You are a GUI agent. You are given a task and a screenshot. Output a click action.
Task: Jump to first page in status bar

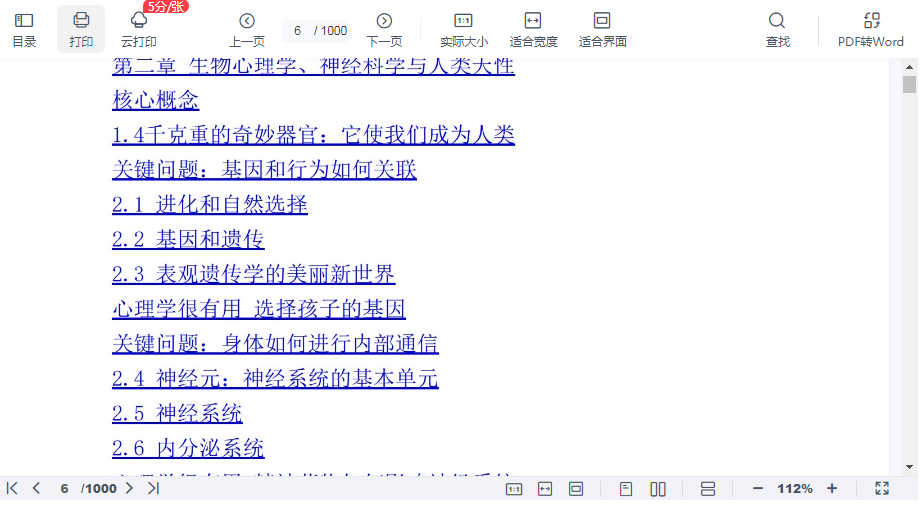tap(13, 488)
